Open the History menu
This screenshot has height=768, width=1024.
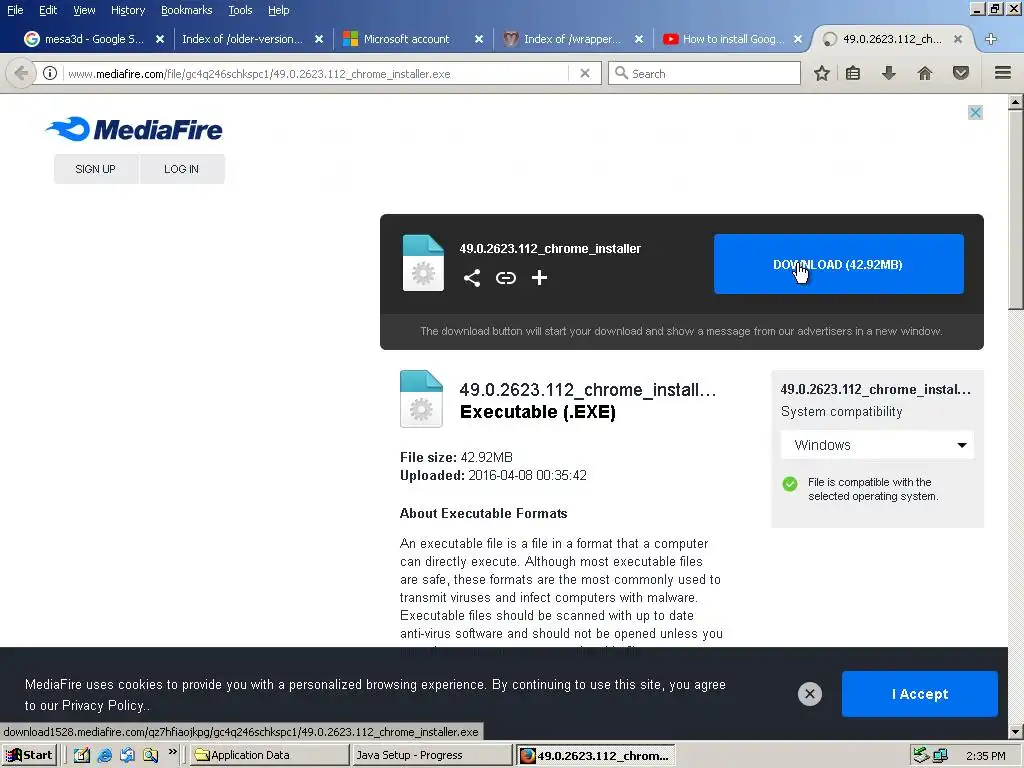coord(128,10)
